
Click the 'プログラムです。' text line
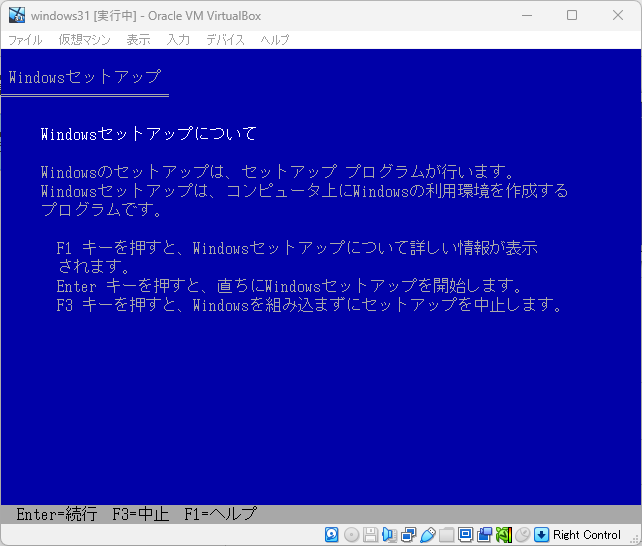pyautogui.click(x=101, y=210)
